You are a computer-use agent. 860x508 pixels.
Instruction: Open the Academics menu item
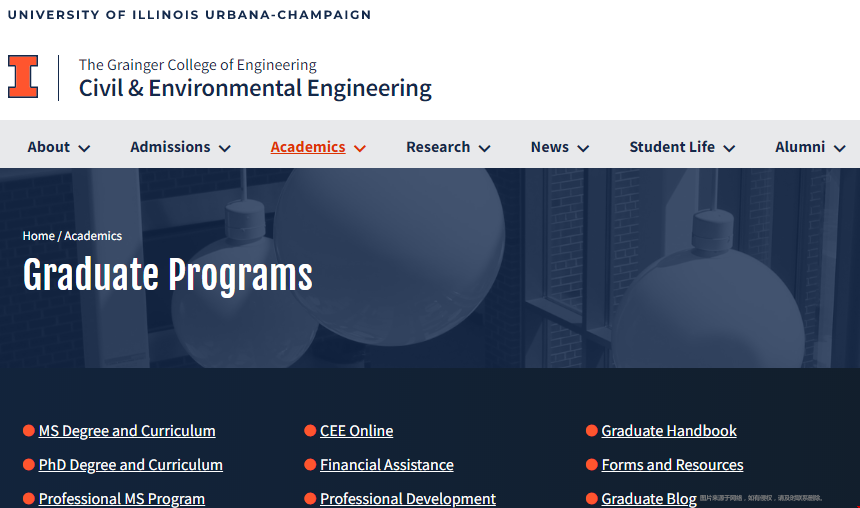(x=308, y=147)
